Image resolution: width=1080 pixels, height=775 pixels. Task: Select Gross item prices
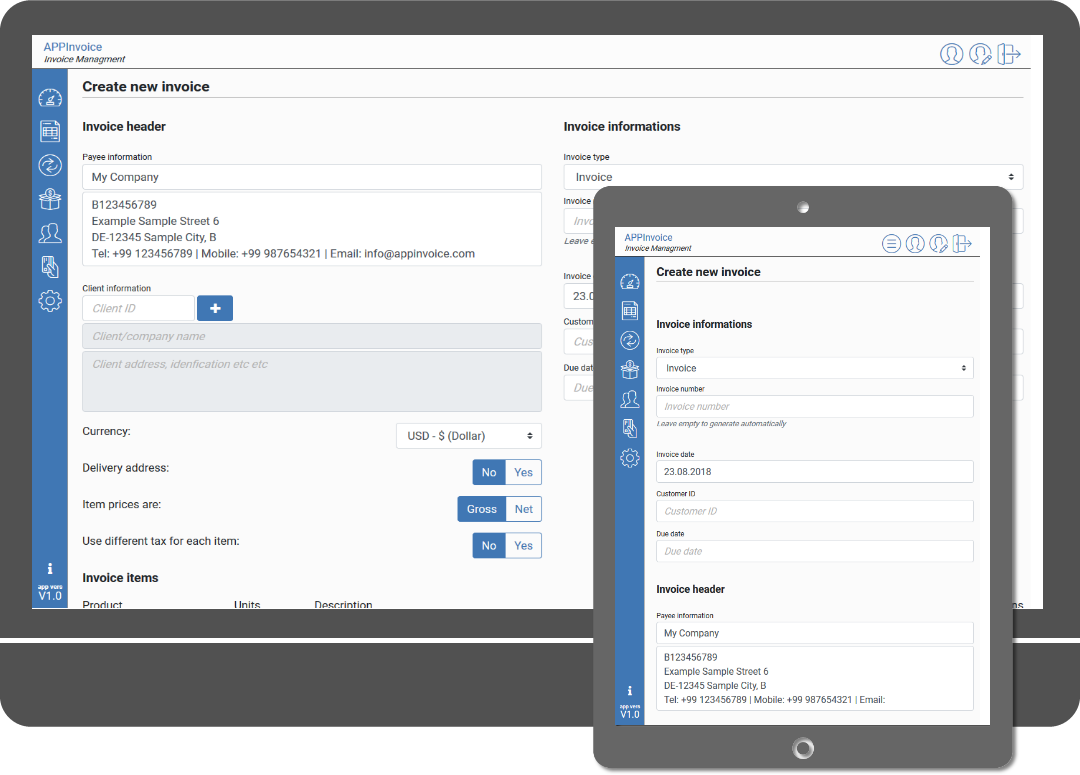[481, 509]
